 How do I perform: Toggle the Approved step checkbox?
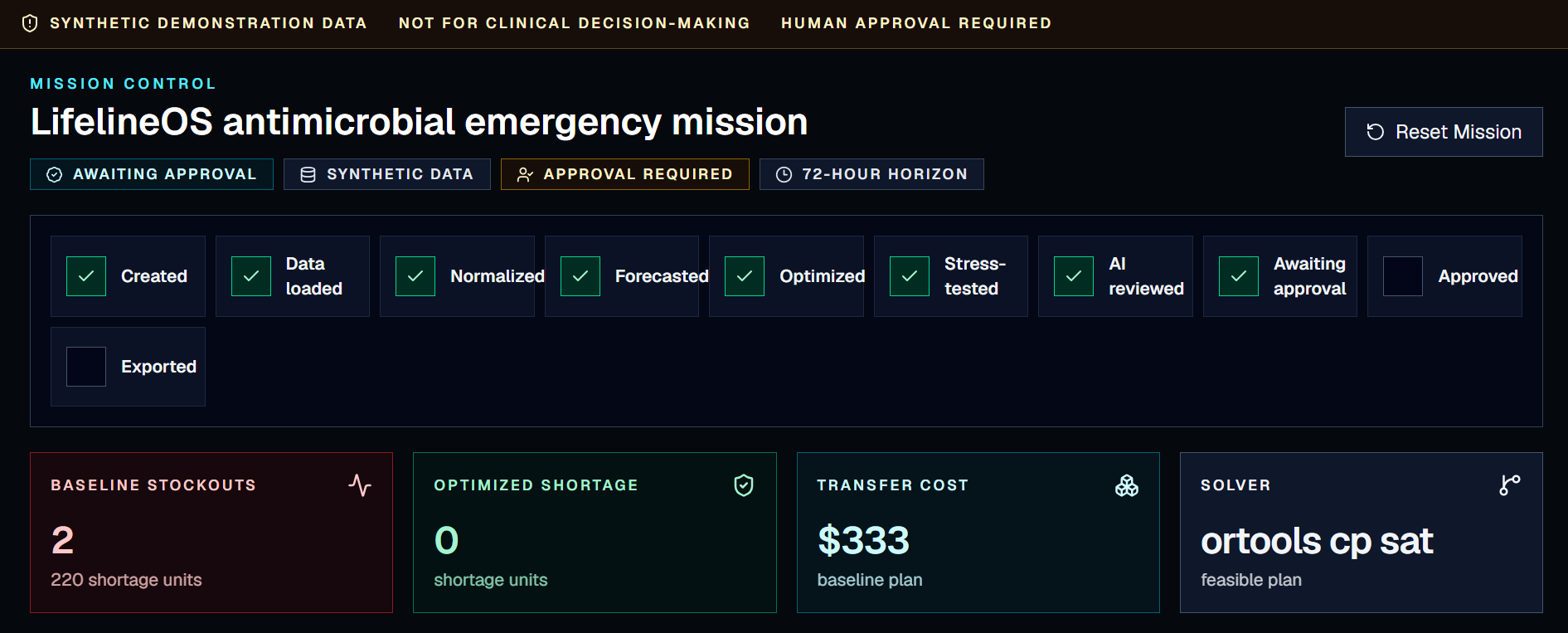pos(1403,276)
